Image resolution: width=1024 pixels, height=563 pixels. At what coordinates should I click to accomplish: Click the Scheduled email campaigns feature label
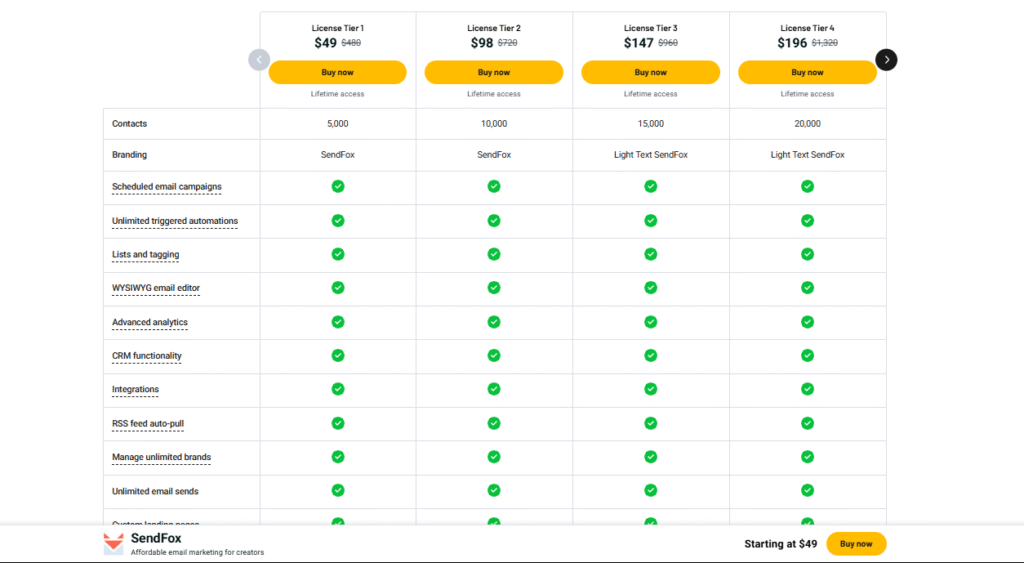(x=167, y=187)
